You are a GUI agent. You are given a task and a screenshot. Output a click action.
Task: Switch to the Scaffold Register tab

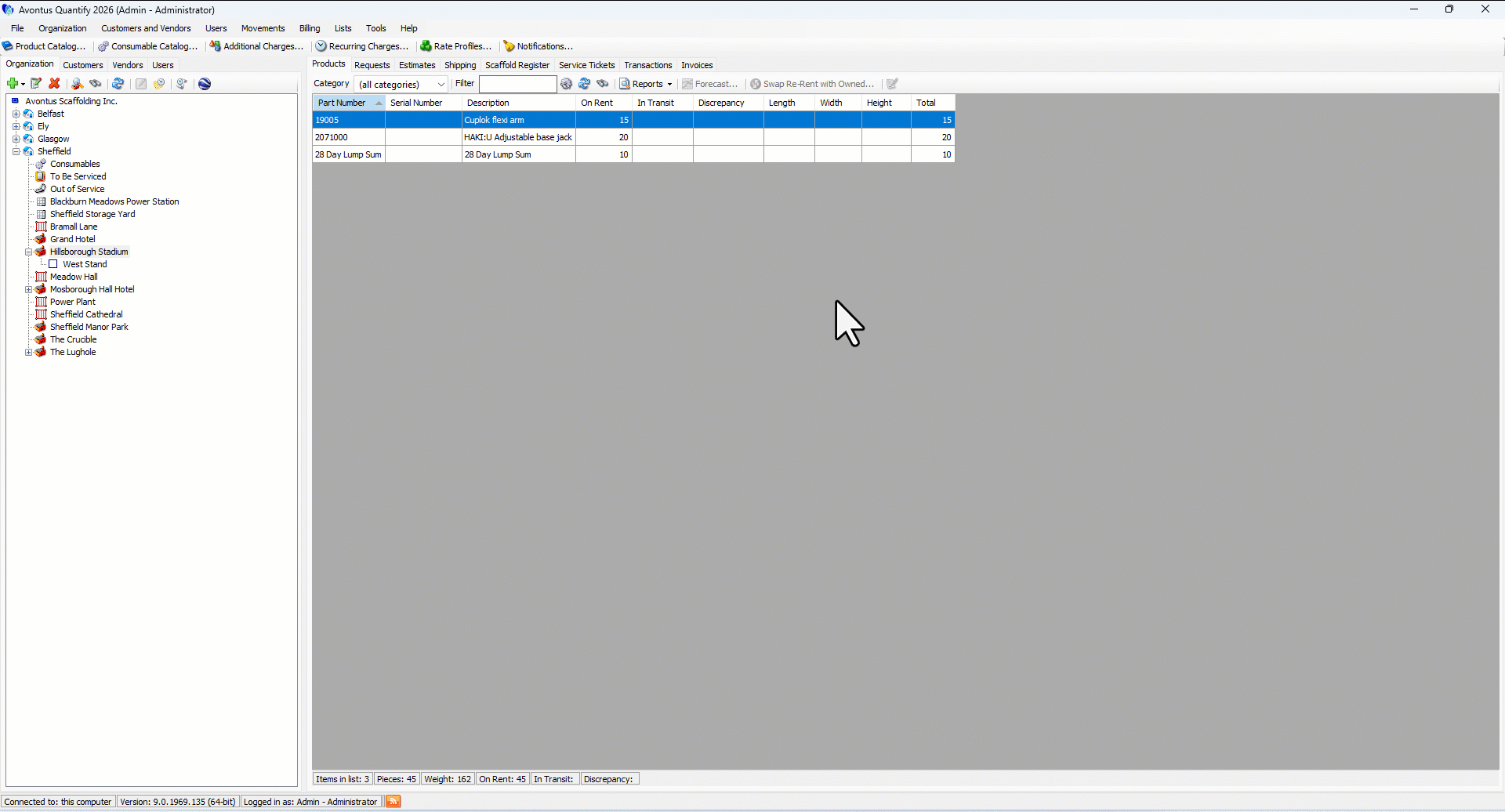click(517, 65)
